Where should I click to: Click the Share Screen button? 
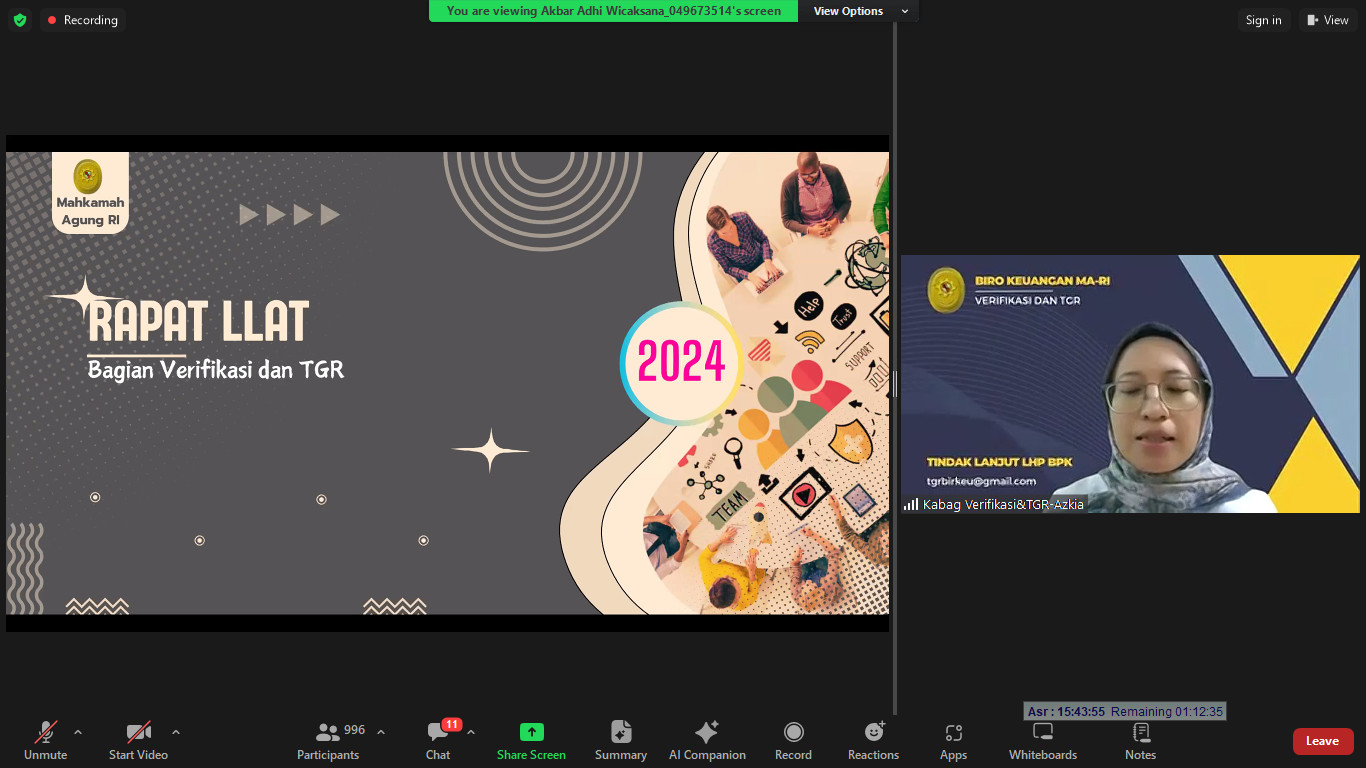coord(531,741)
